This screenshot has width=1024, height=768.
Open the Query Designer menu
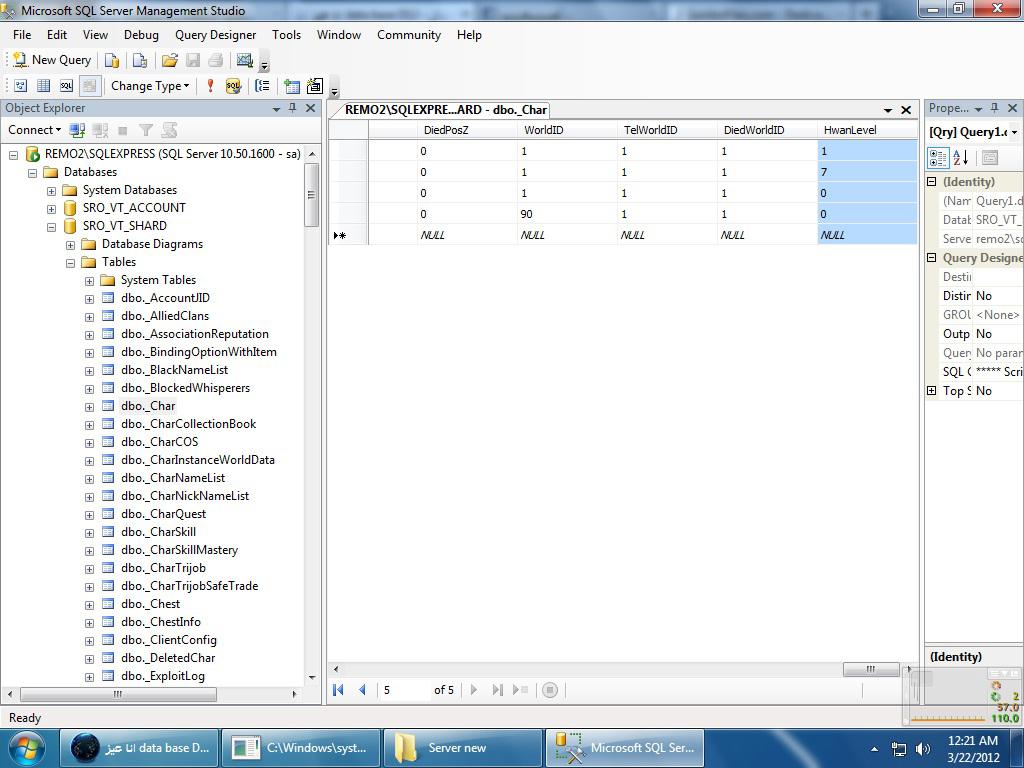[216, 35]
